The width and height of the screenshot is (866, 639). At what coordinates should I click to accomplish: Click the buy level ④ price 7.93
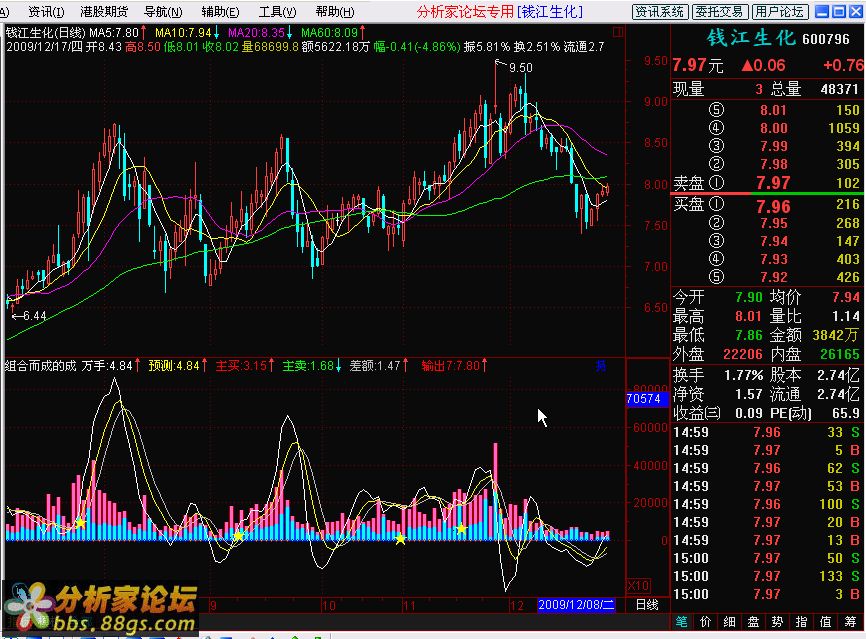point(773,259)
